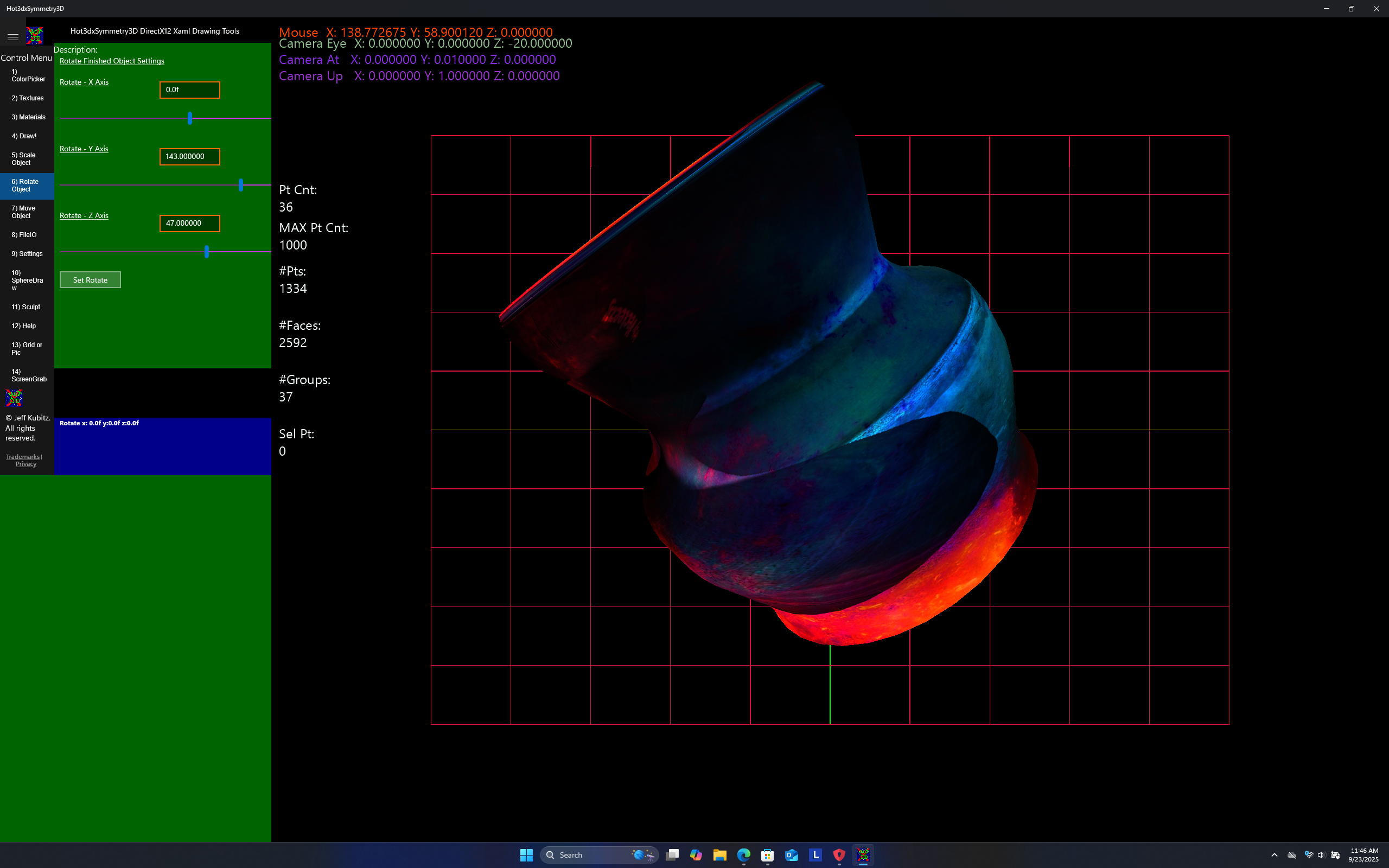Image resolution: width=1389 pixels, height=868 pixels.
Task: Select the Hot3dxSymmetry3D icon on the taskbar
Action: coord(864,855)
